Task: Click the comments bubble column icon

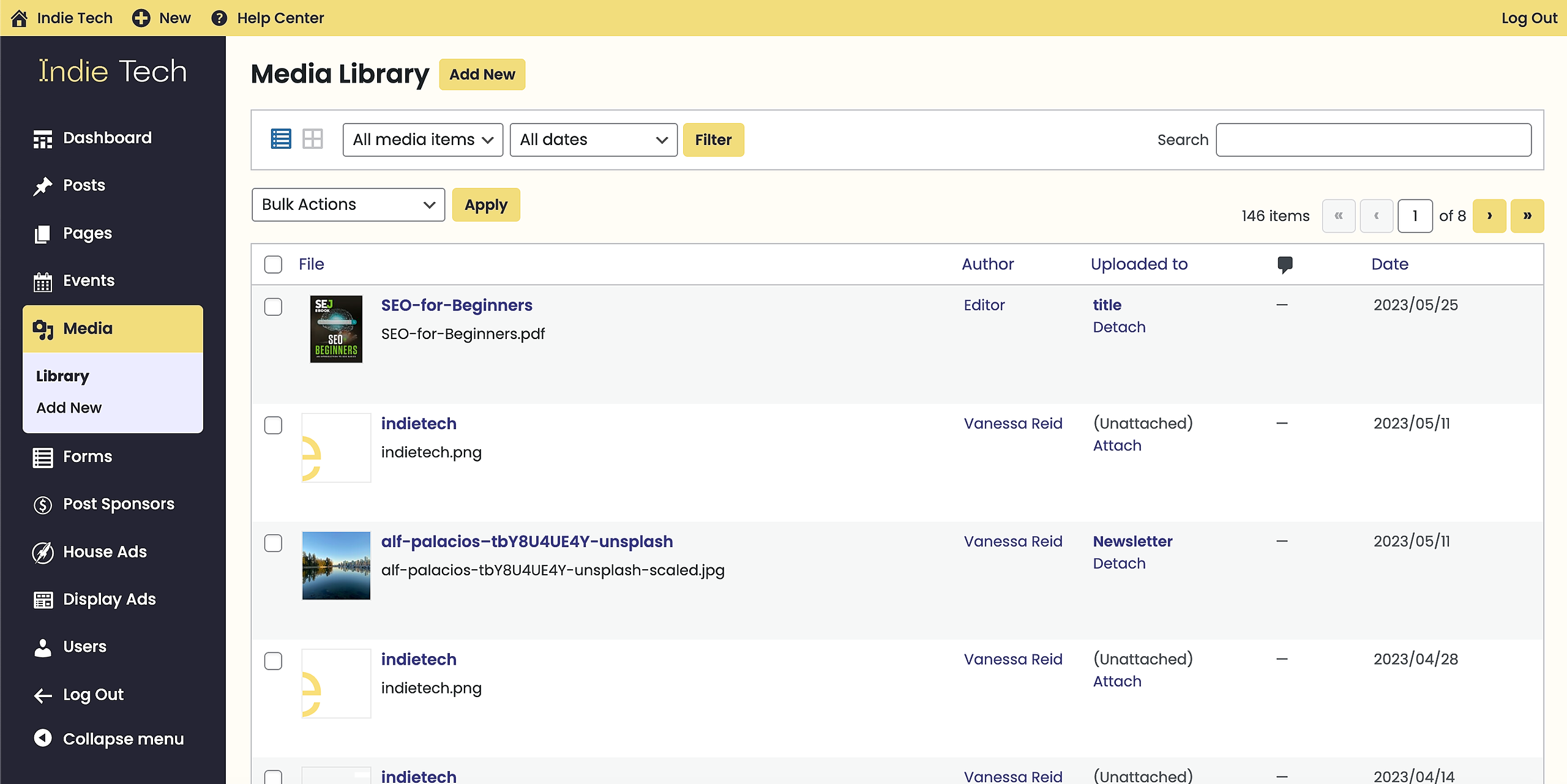Action: (1285, 264)
